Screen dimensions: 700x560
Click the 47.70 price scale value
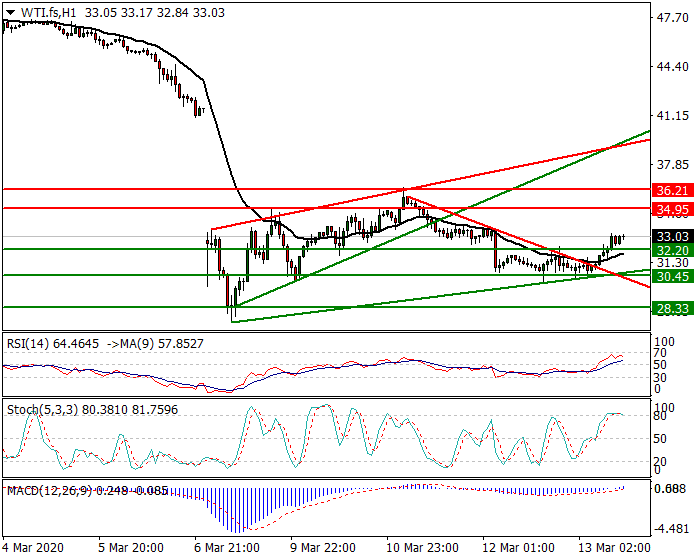672,17
